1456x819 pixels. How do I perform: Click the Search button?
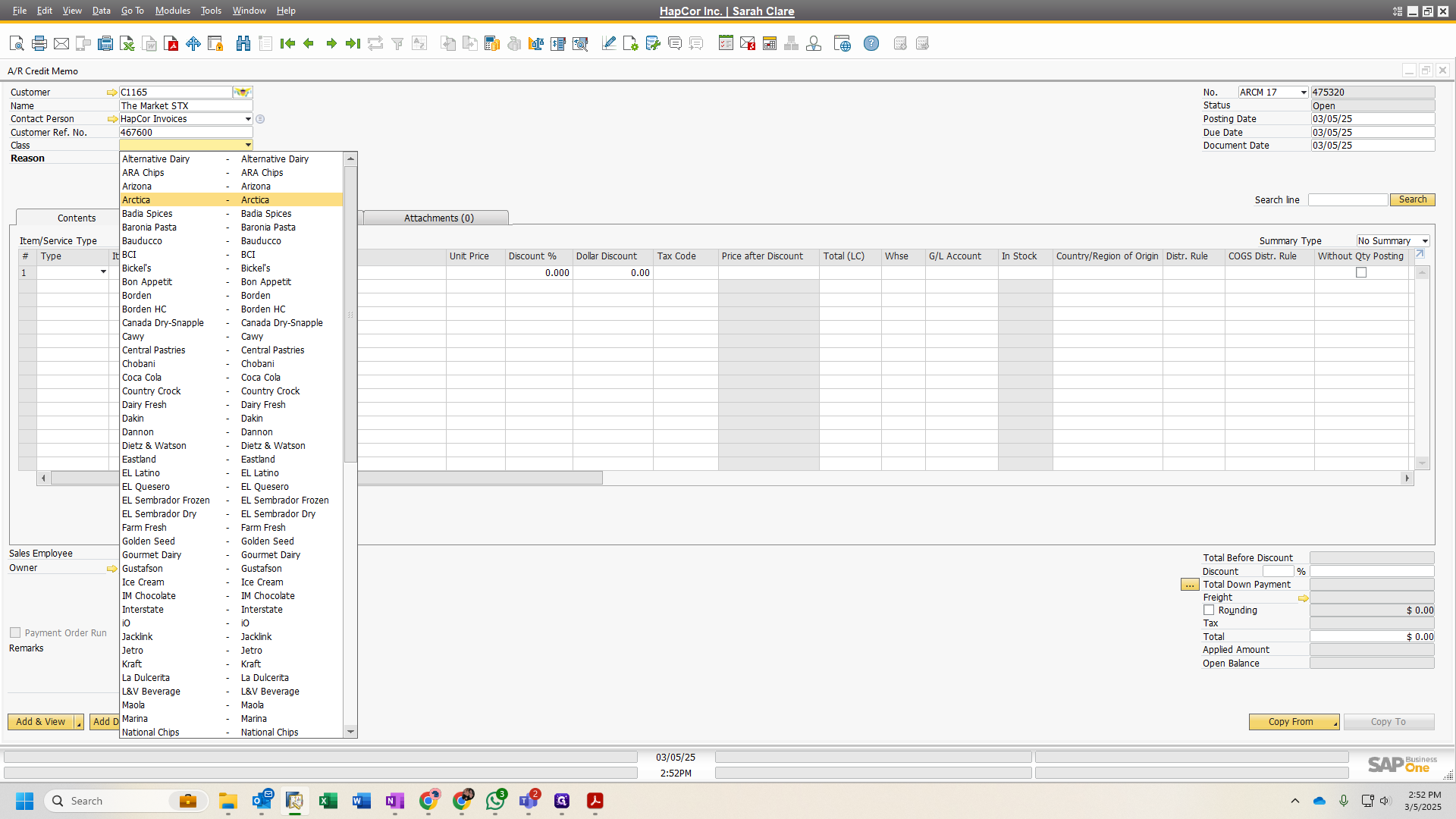point(1412,199)
